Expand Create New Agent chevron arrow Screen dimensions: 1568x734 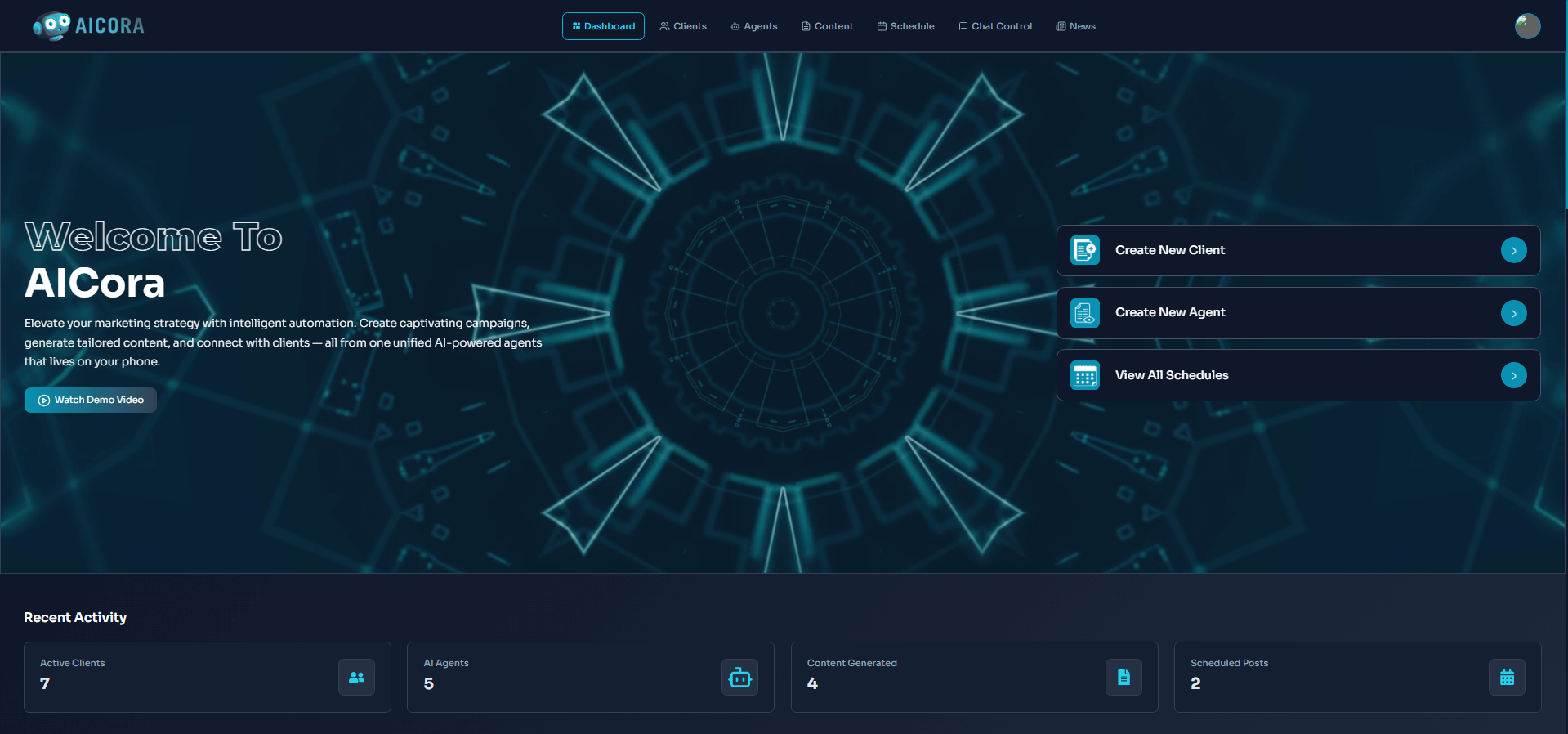[1513, 313]
